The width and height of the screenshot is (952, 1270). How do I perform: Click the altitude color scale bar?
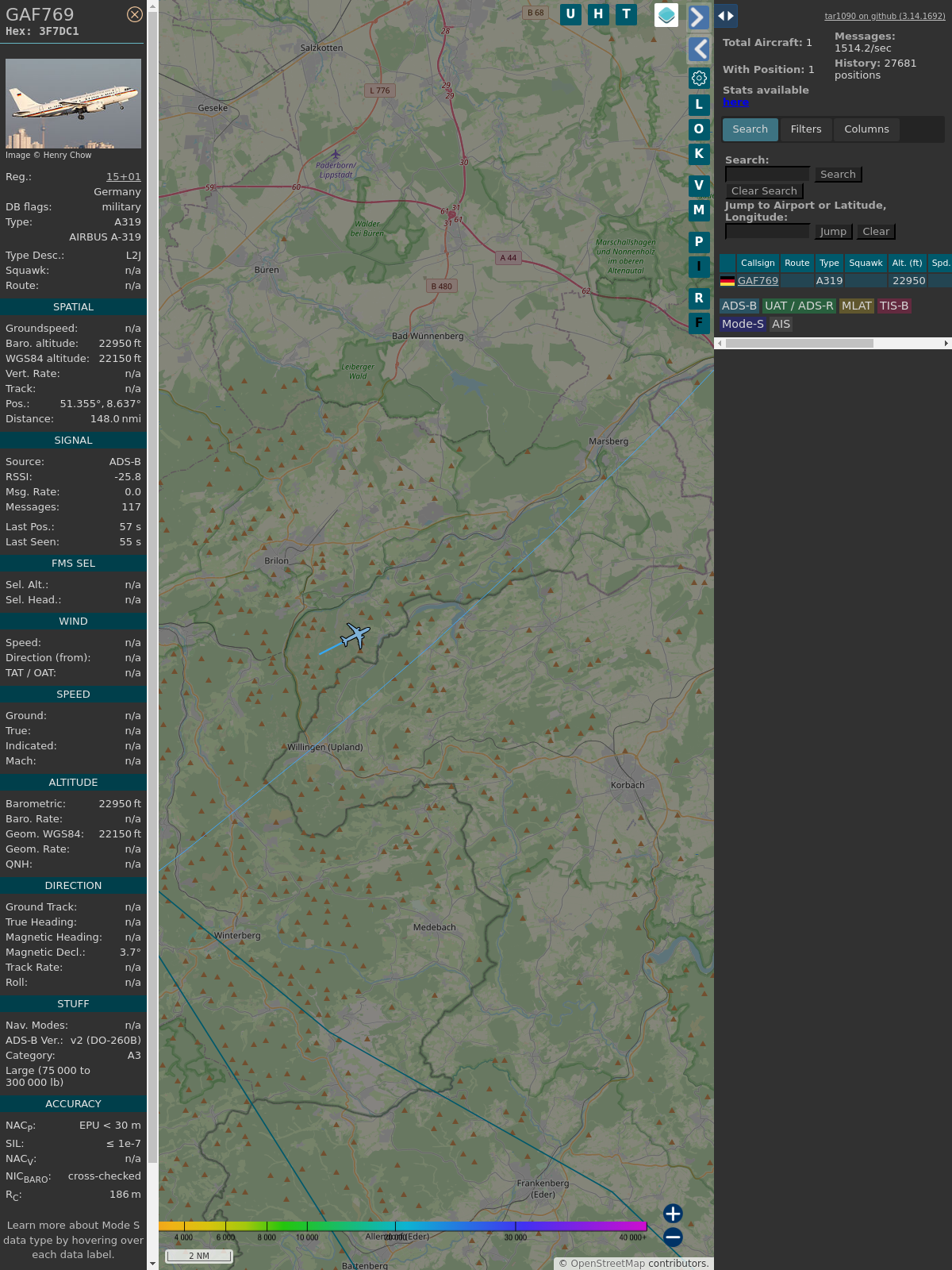(x=403, y=1226)
